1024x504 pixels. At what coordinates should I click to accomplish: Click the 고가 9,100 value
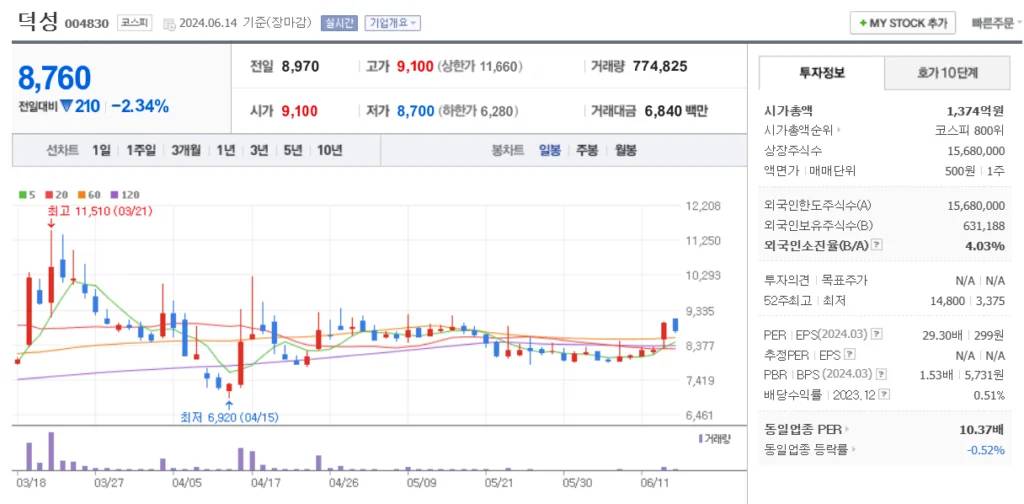point(415,66)
